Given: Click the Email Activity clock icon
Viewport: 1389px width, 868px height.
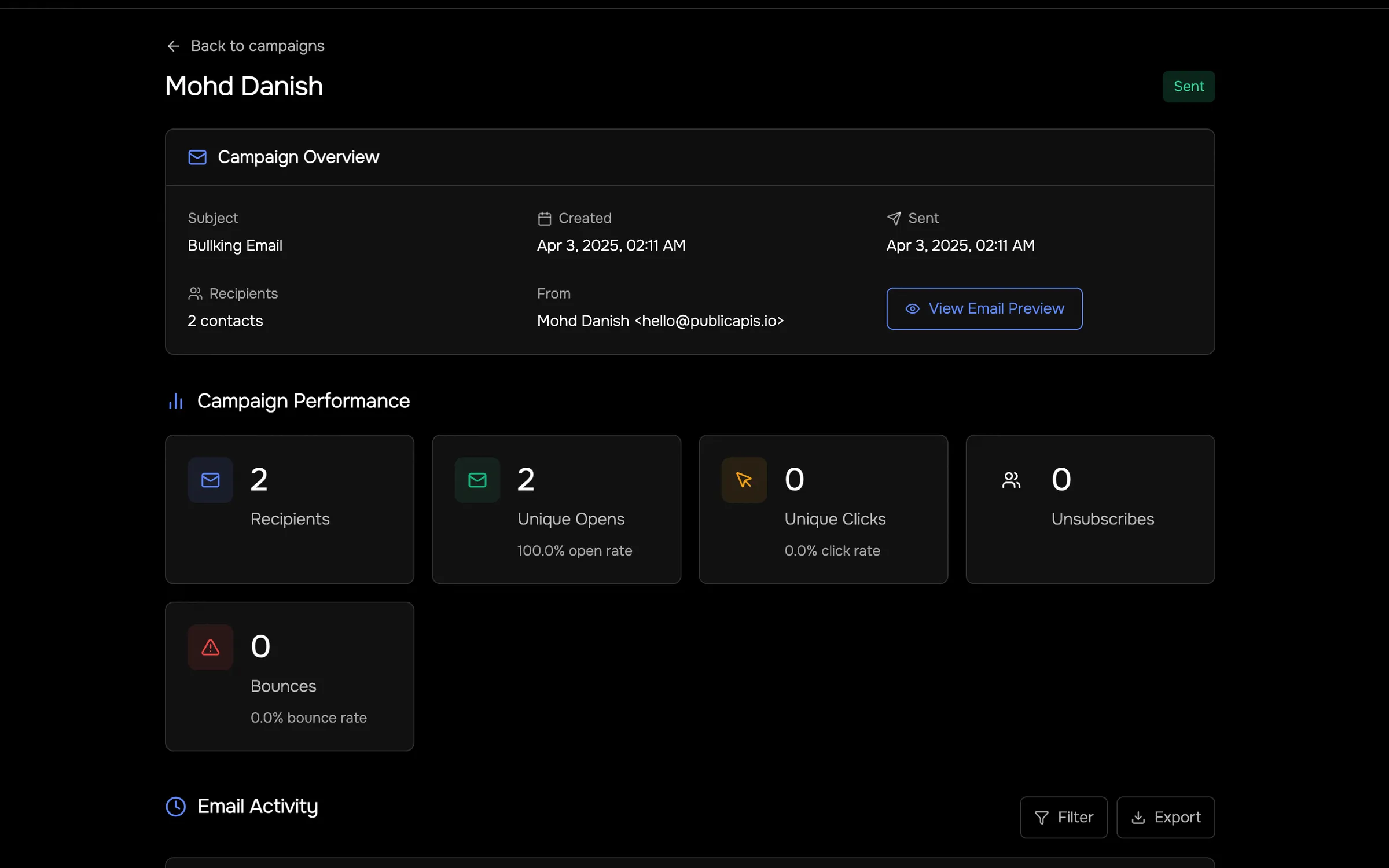Looking at the screenshot, I should tap(176, 806).
